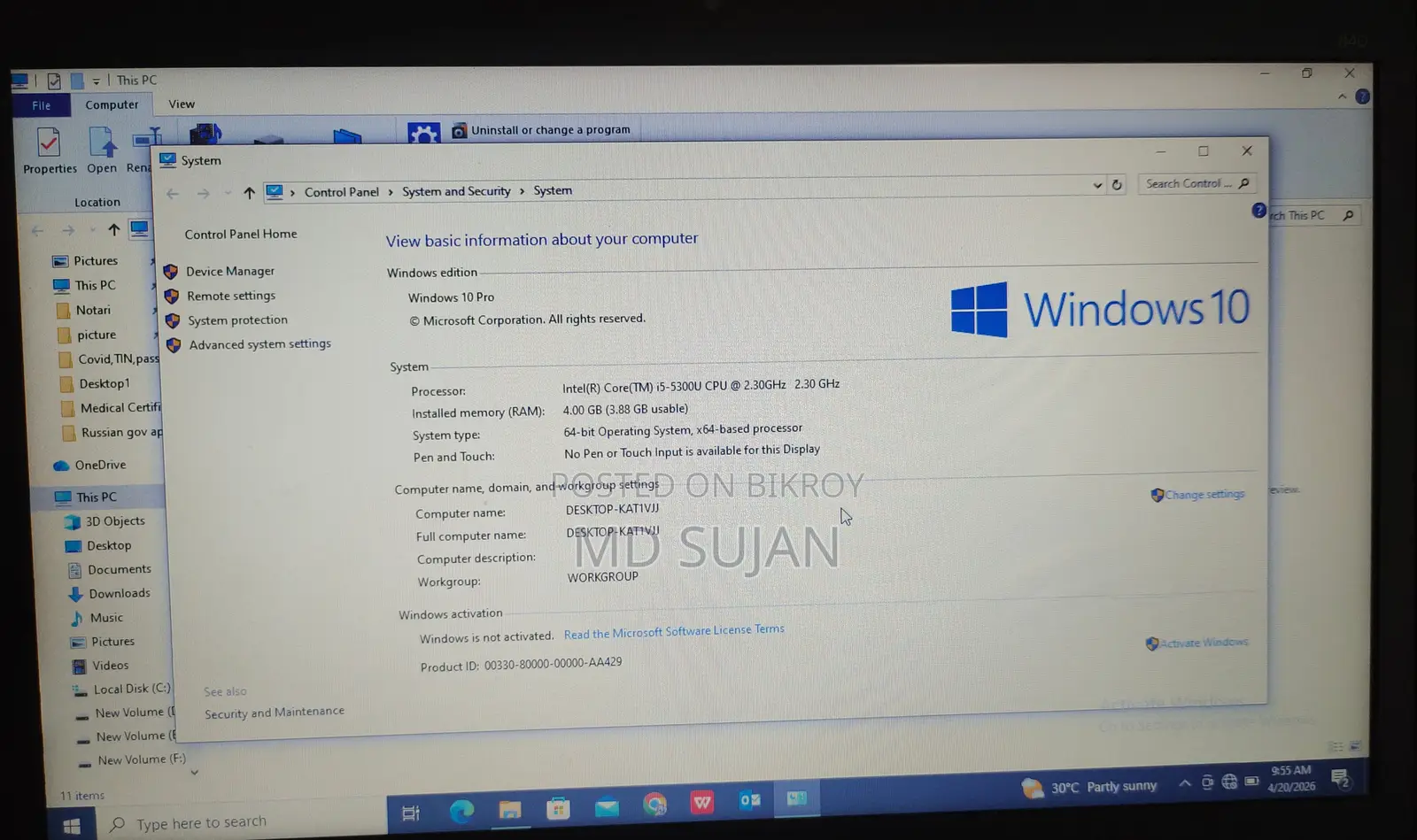This screenshot has width=1417, height=840.
Task: Click the taskbar search box
Action: coord(240,822)
